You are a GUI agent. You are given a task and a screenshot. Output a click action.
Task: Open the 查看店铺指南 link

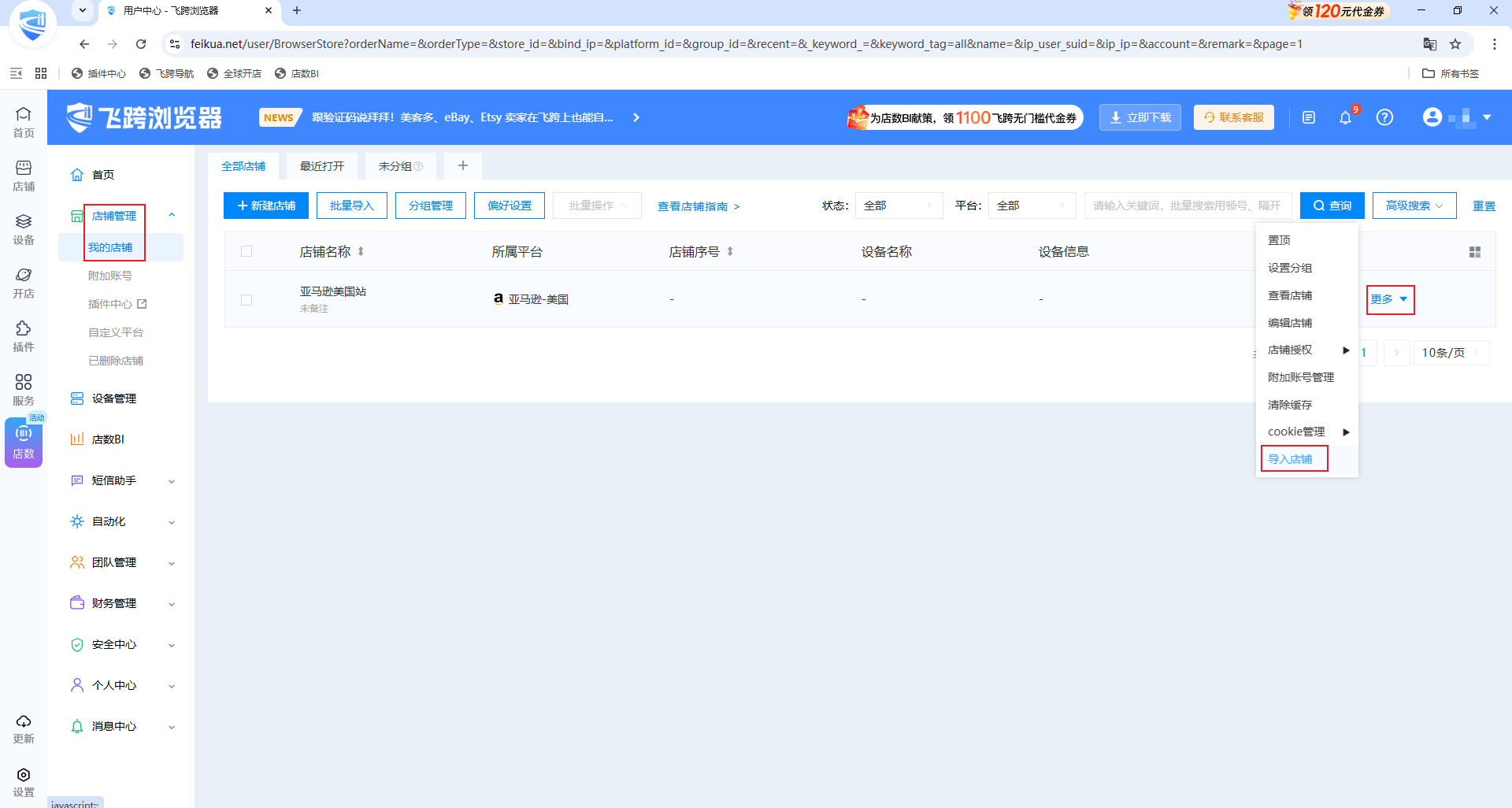tap(699, 206)
